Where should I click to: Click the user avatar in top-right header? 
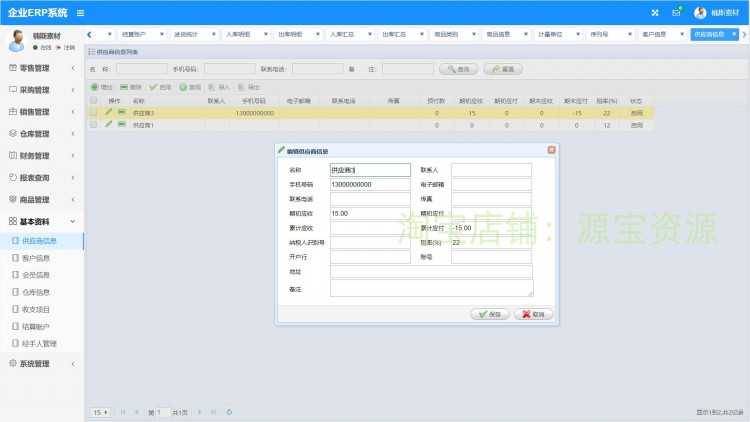pyautogui.click(x=700, y=13)
